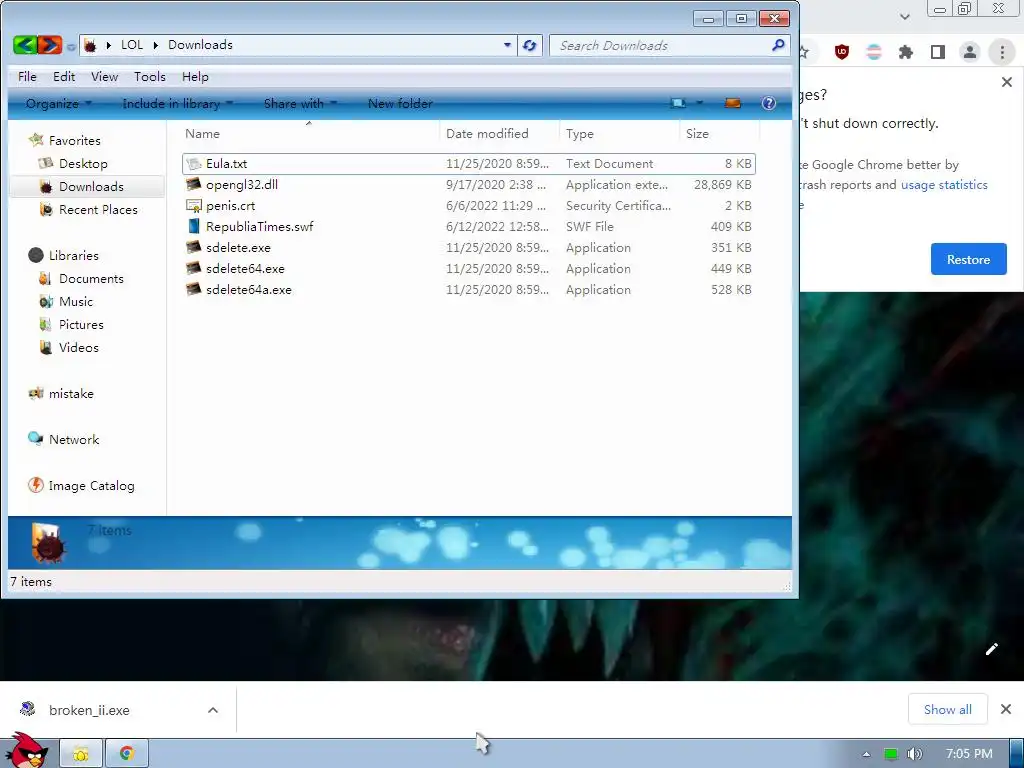Image resolution: width=1024 pixels, height=768 pixels.
Task: Sort by the Type column header
Action: [619, 134]
